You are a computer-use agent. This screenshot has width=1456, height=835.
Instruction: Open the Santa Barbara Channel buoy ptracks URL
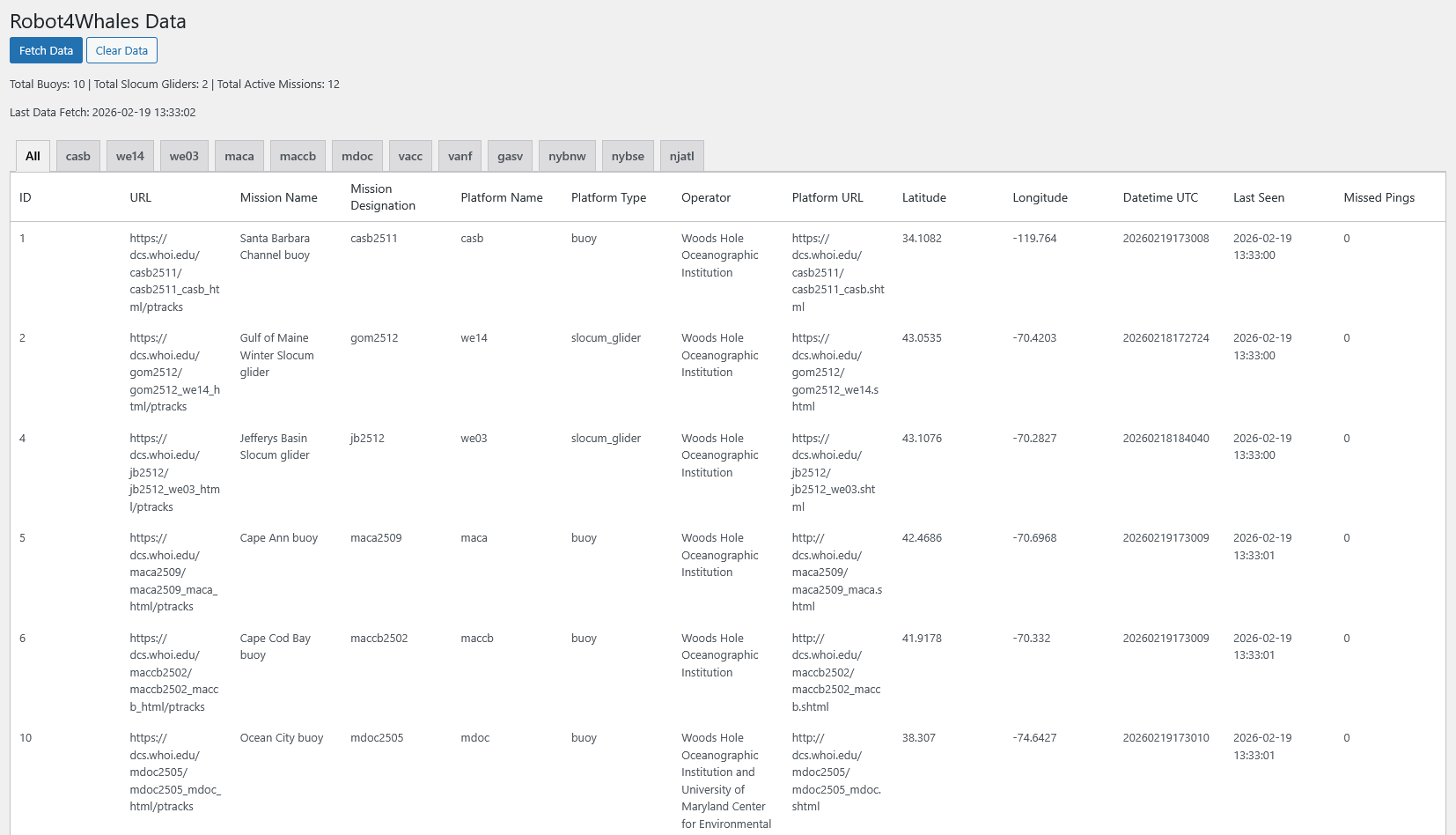pyautogui.click(x=175, y=272)
